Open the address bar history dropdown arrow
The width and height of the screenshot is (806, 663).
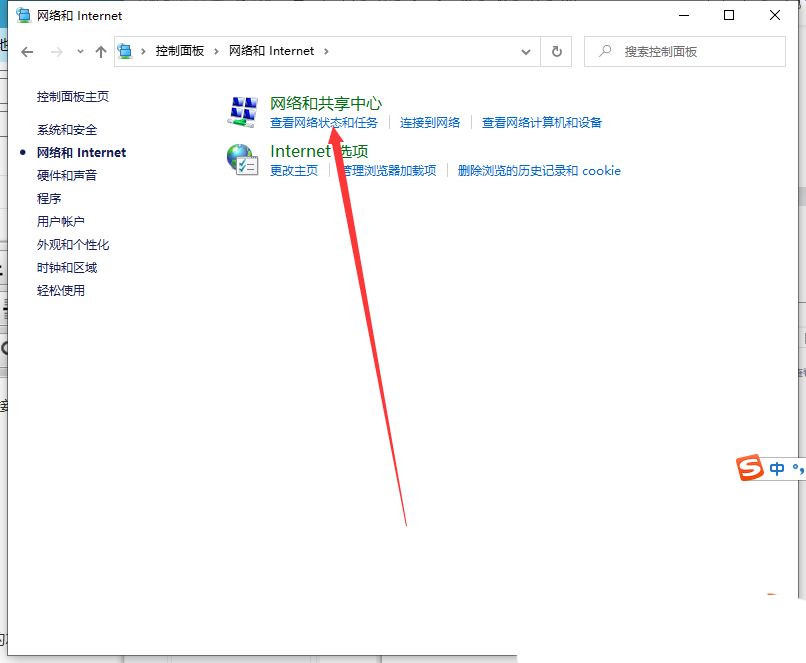(x=526, y=51)
